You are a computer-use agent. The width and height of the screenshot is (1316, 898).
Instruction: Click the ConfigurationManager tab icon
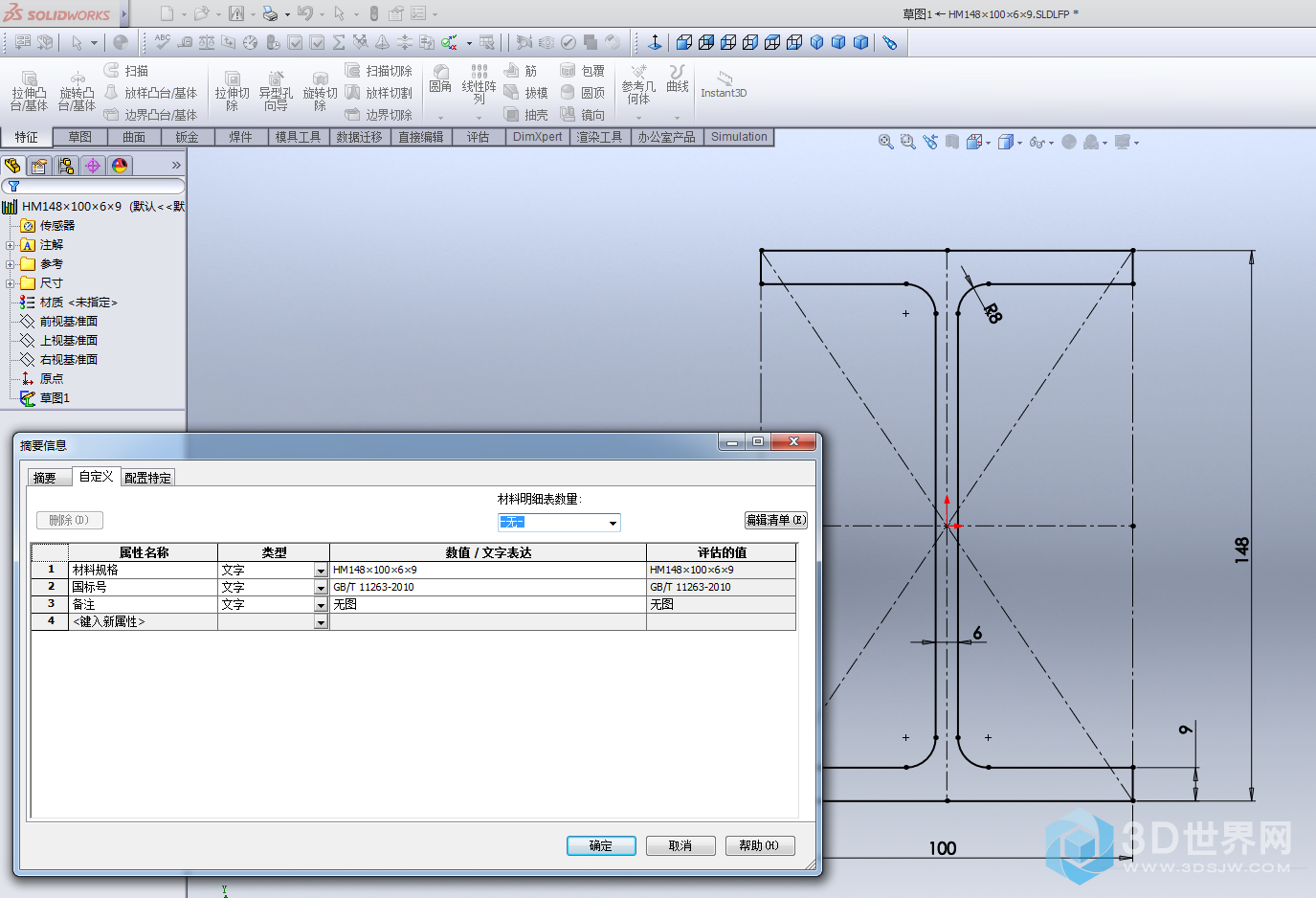tap(66, 166)
